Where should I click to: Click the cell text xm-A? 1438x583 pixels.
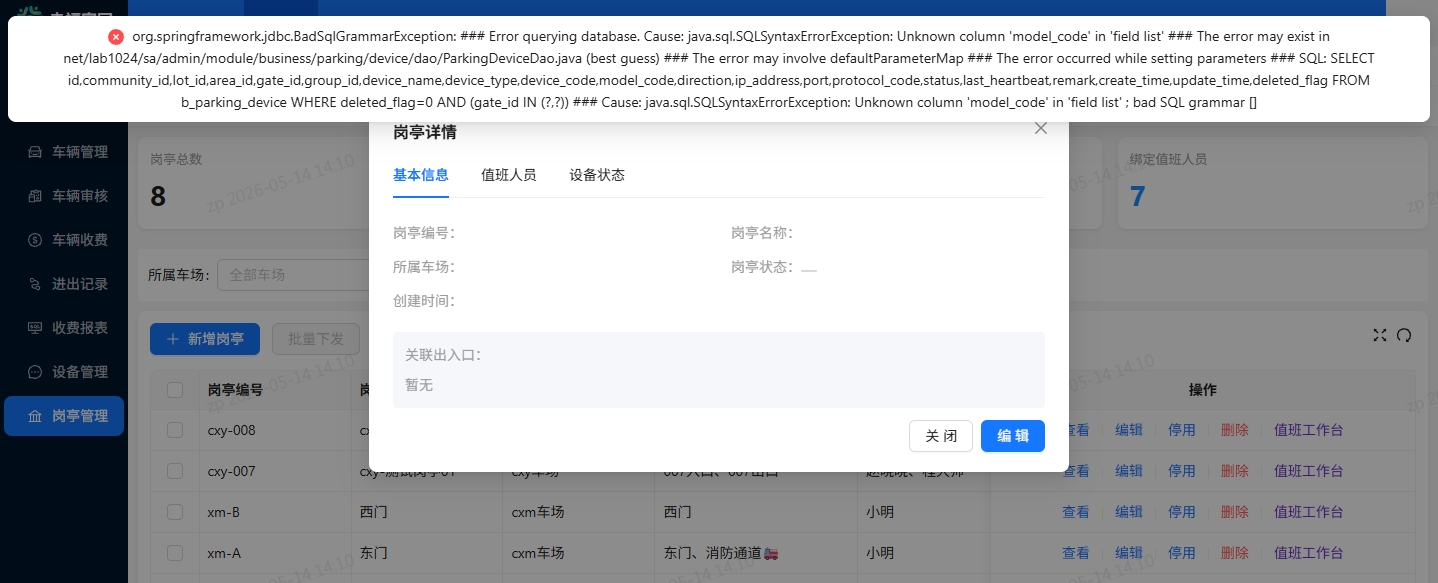(x=223, y=553)
